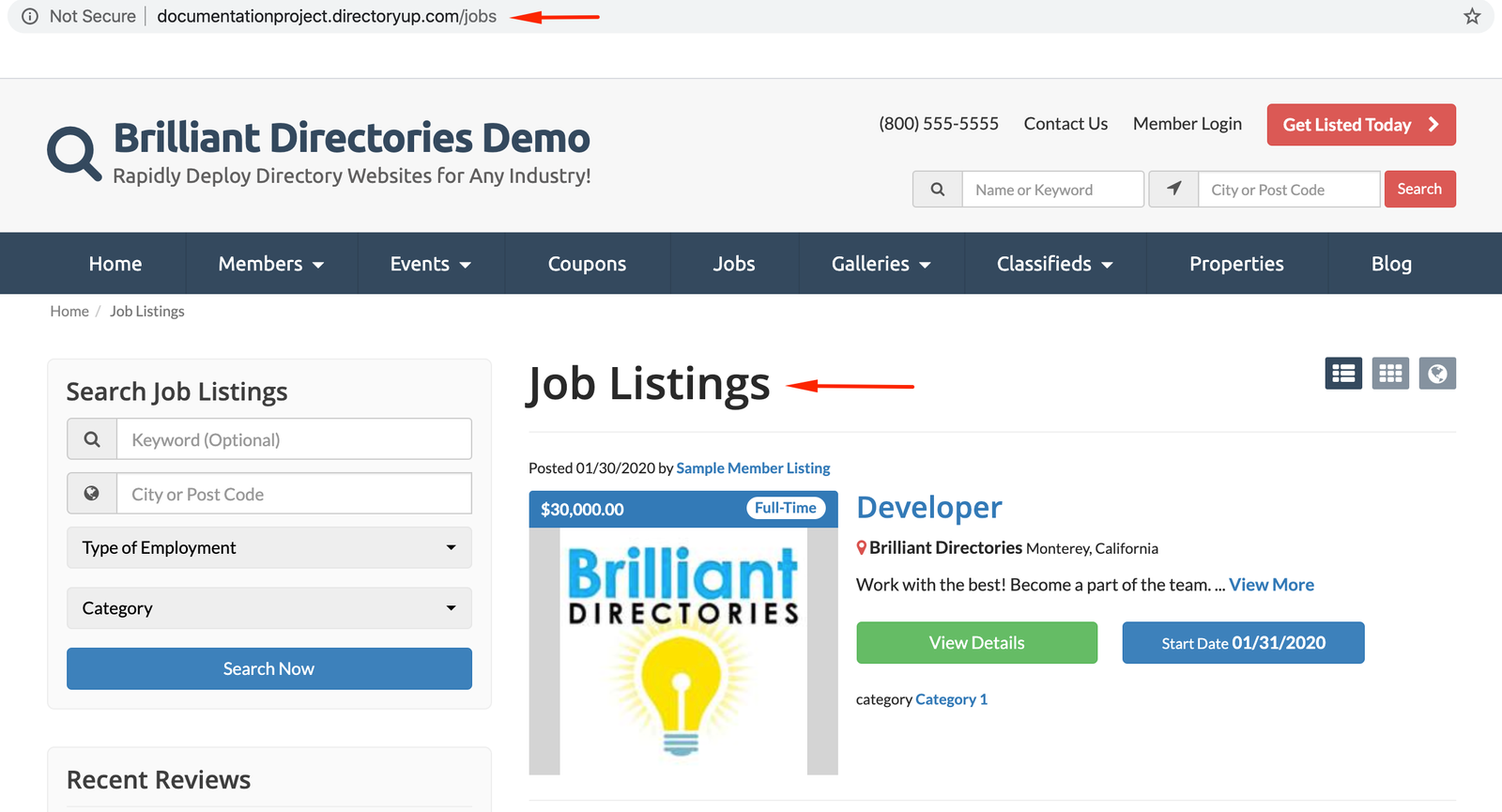Expand the Classifieds menu
Viewport: 1502px width, 812px height.
[x=1055, y=264]
